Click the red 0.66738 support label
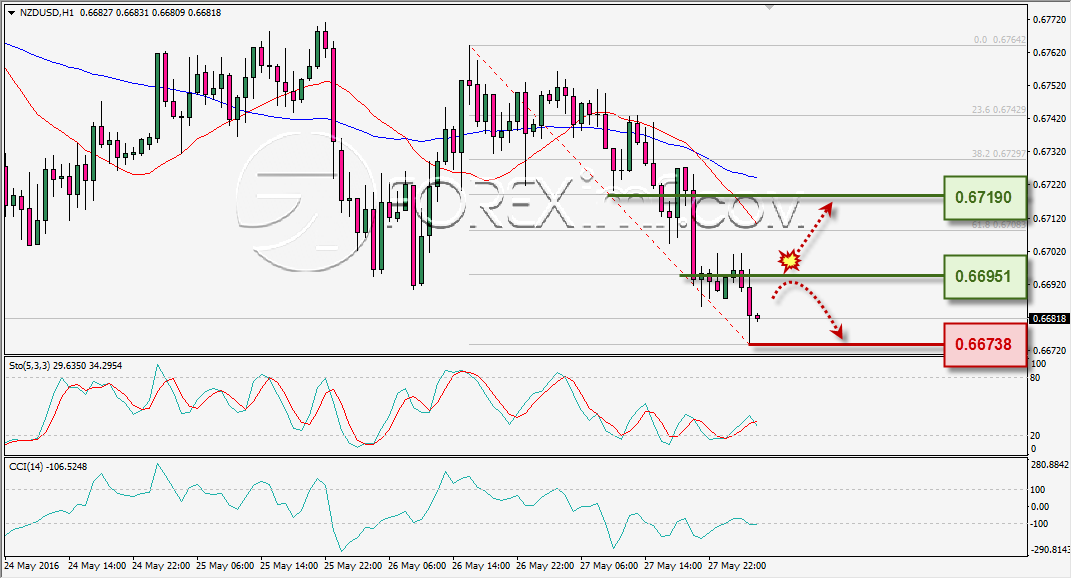1072x579 pixels. click(x=985, y=344)
